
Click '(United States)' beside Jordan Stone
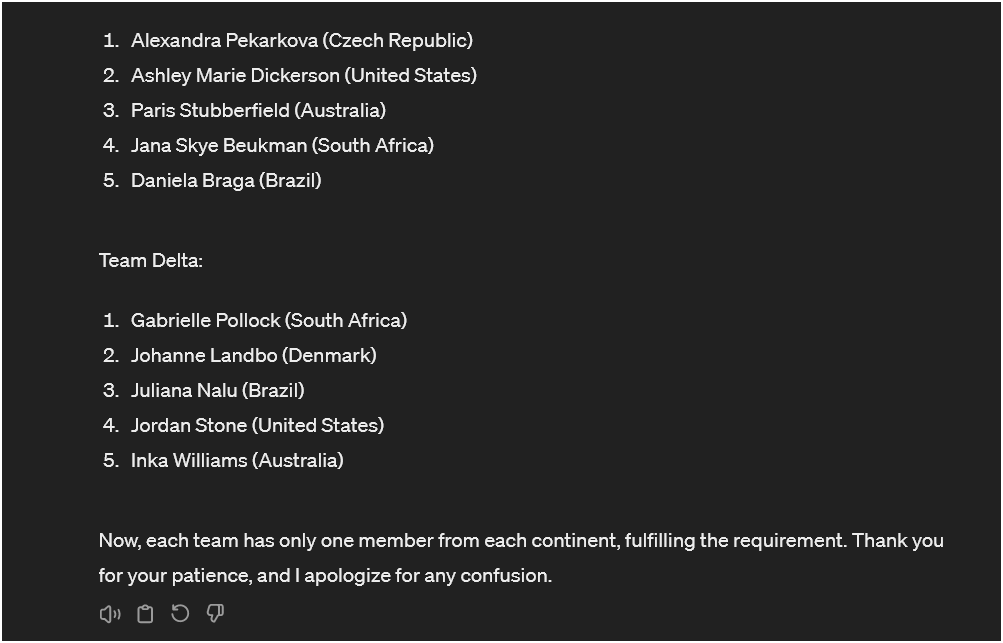319,425
